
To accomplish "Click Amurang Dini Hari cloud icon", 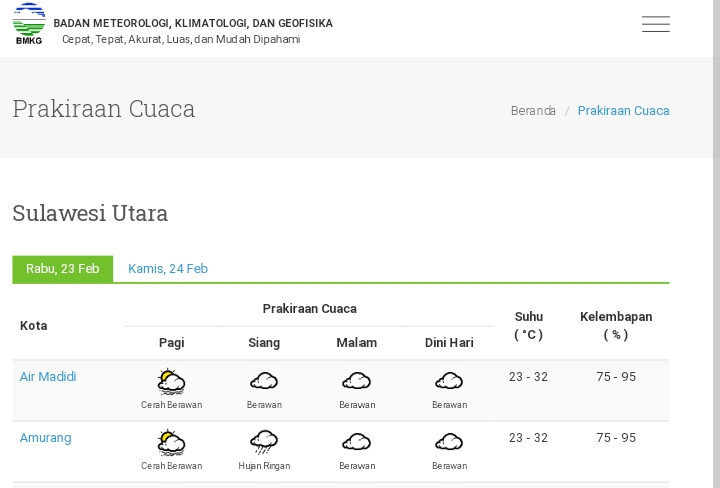I will pyautogui.click(x=449, y=442).
